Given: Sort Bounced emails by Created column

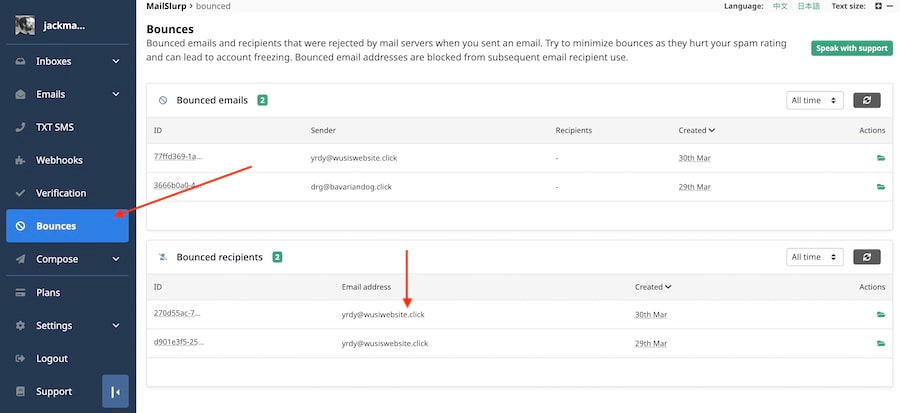Looking at the screenshot, I should [696, 130].
